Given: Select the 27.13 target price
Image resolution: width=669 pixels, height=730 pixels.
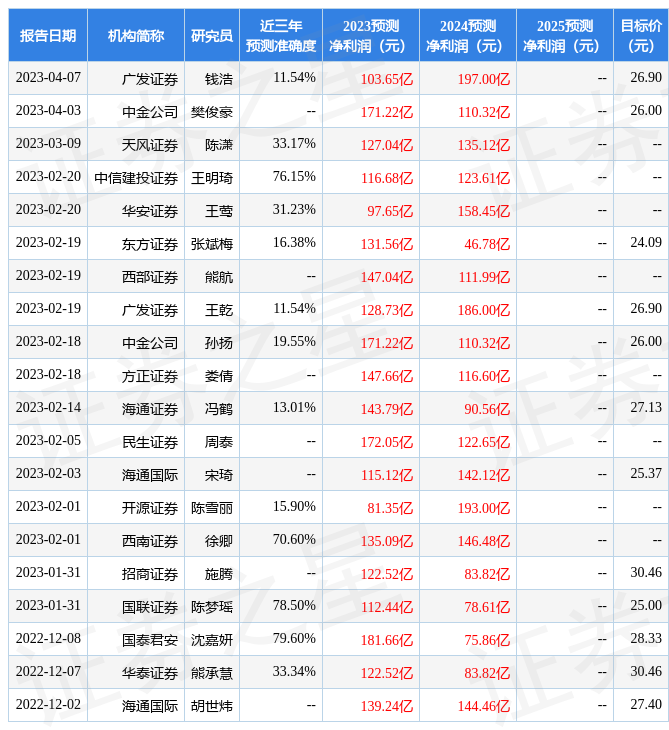Looking at the screenshot, I should click(646, 408).
